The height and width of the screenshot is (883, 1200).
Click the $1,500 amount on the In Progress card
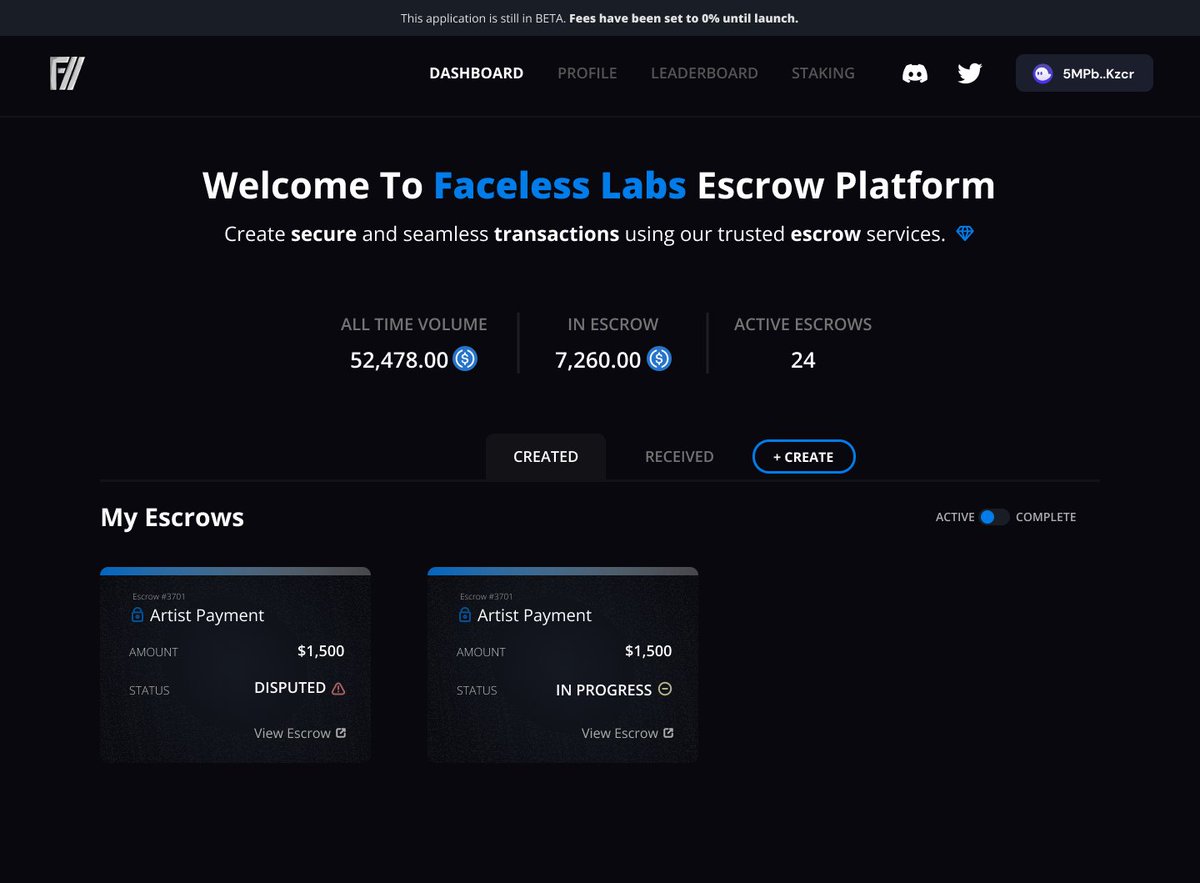648,651
